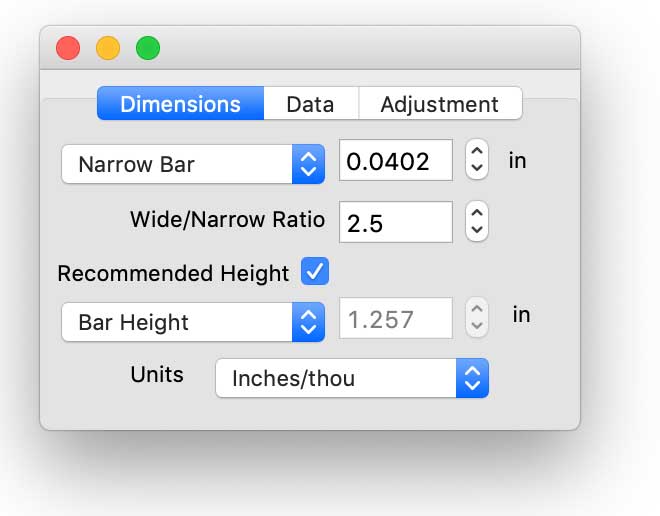
Task: Decrease Wide/Narrow Ratio with stepper down arrow
Action: click(477, 231)
